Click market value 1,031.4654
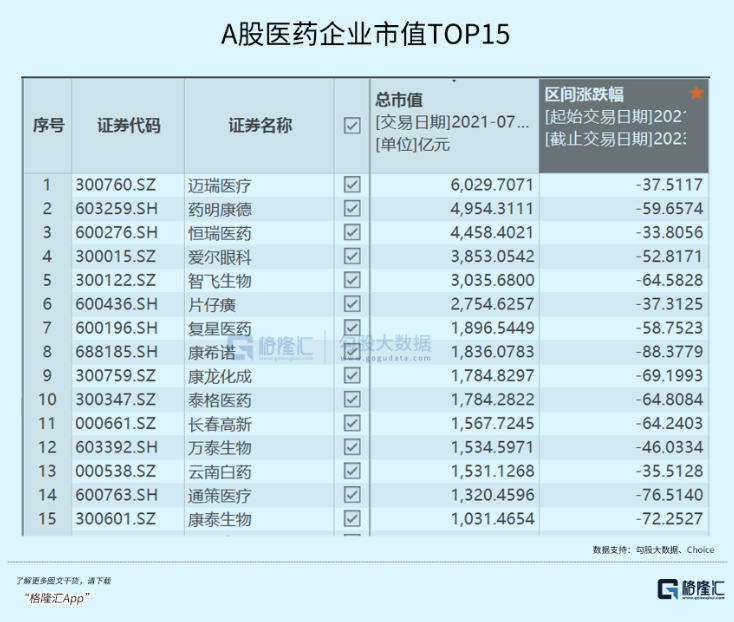 (x=492, y=519)
